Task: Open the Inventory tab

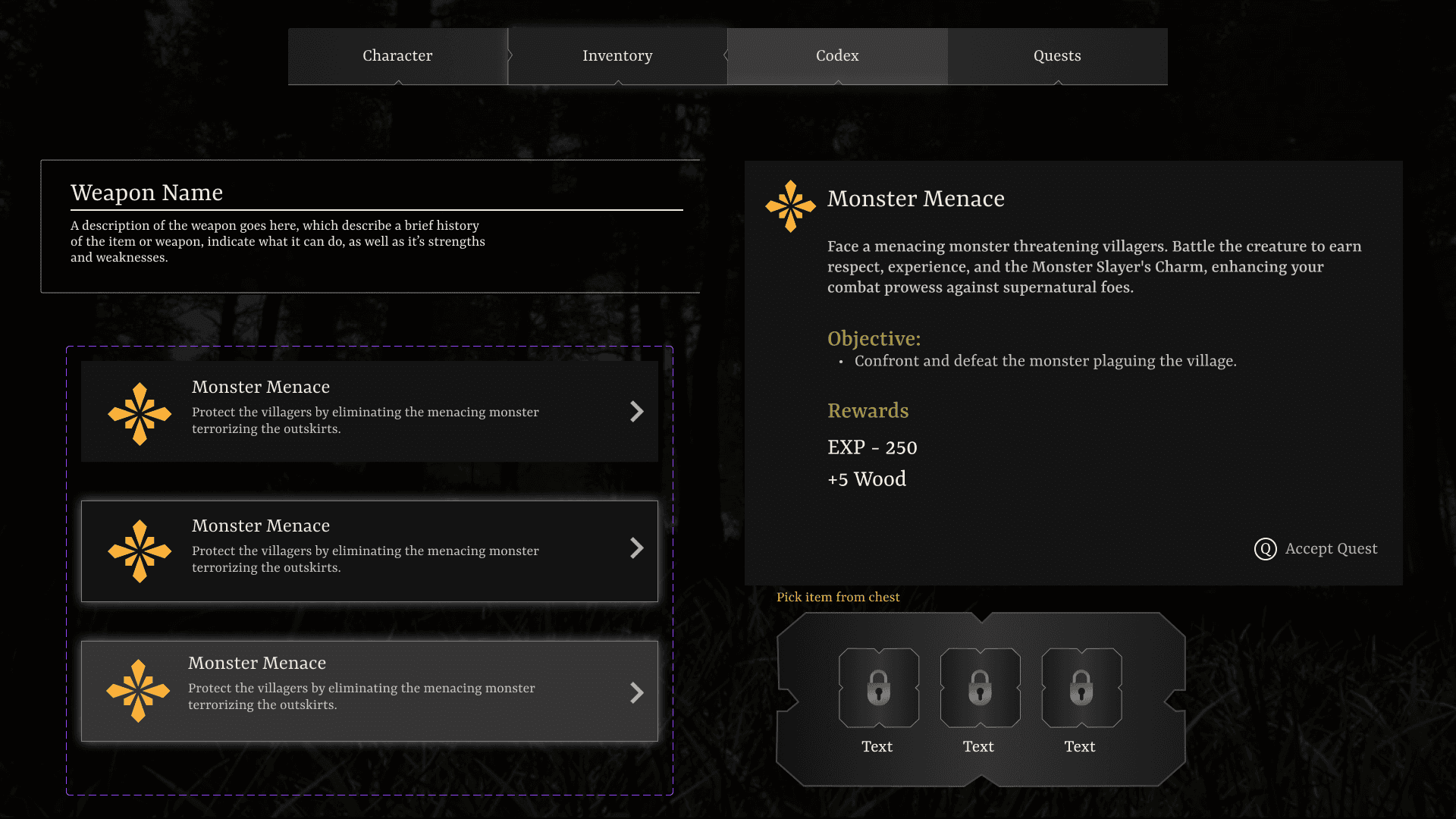Action: point(617,56)
